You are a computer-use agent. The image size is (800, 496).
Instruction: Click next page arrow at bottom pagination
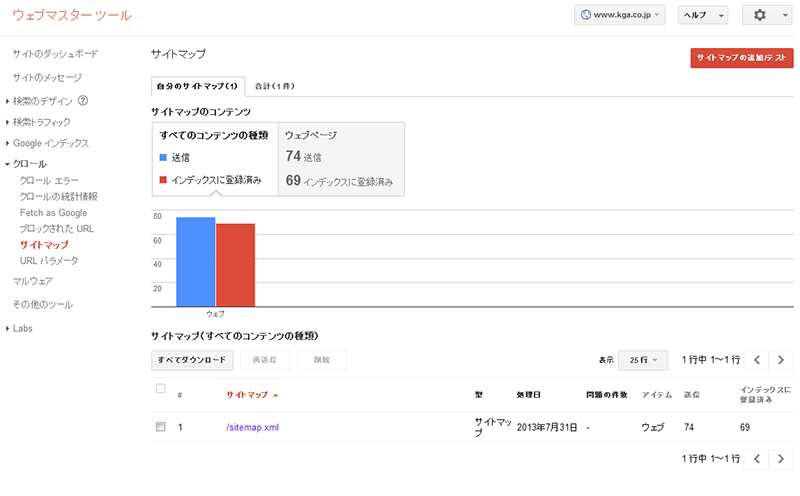(x=782, y=458)
